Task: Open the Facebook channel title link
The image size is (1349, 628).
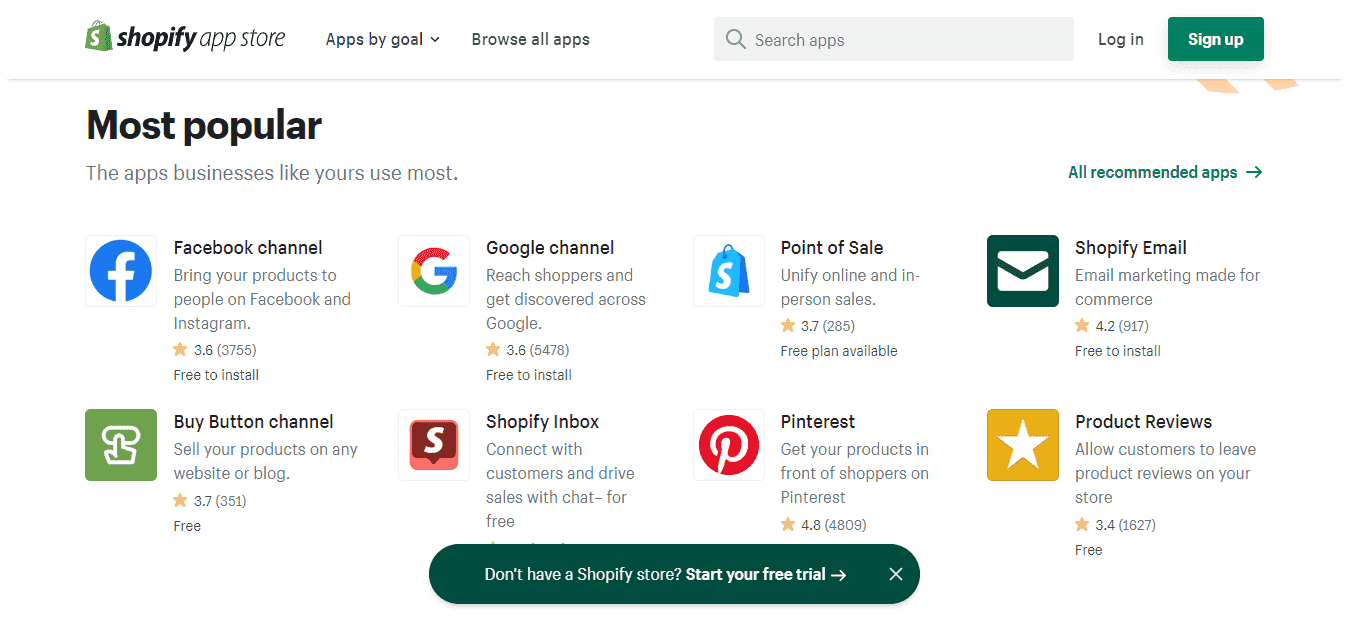Action: coord(248,248)
